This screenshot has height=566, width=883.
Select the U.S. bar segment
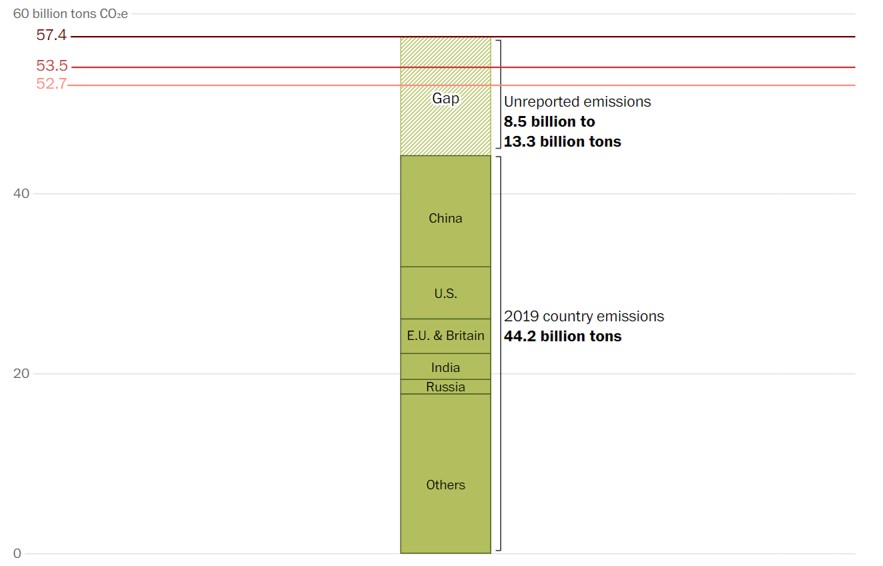click(445, 293)
